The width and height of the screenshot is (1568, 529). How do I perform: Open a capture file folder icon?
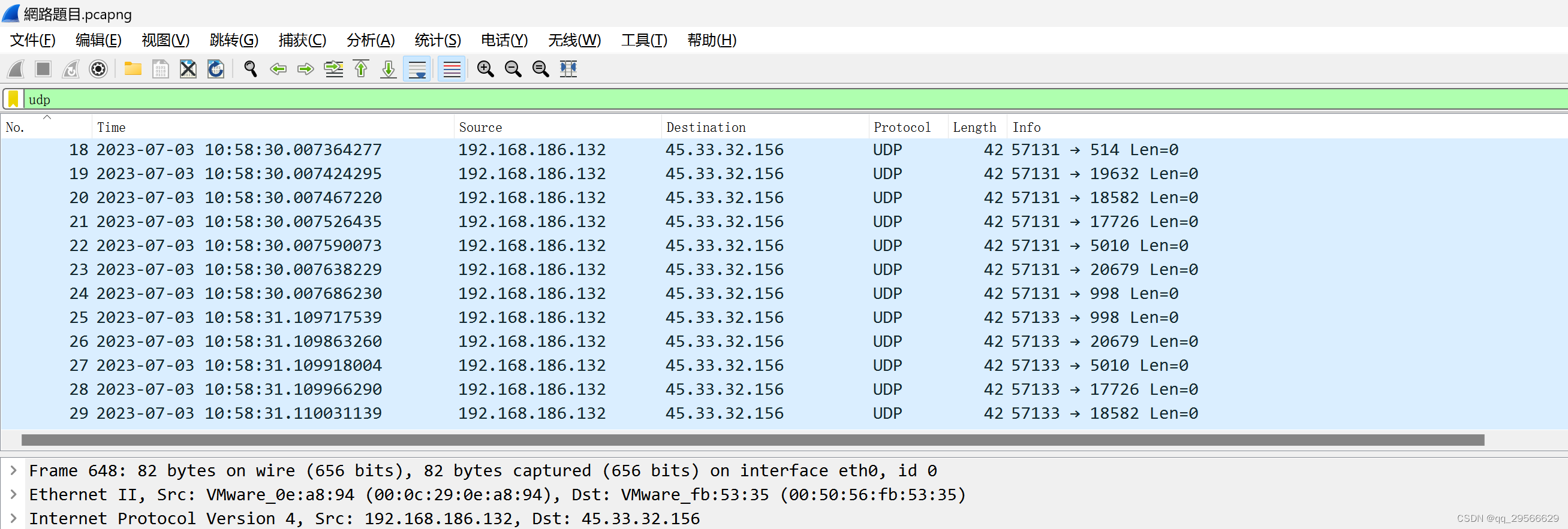[x=133, y=69]
